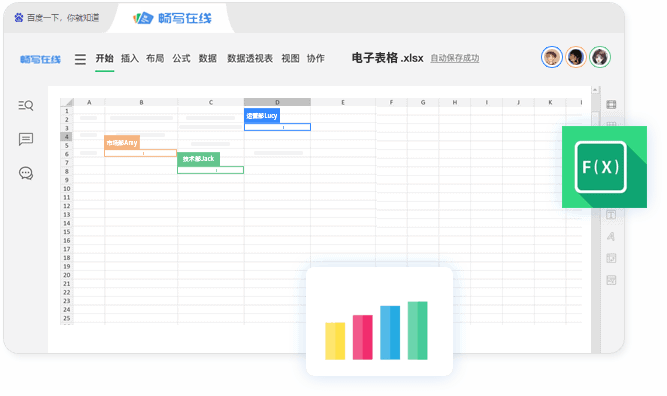This screenshot has height=396, width=667.
Task: Click the text box icon in right sidebar
Action: pos(611,214)
